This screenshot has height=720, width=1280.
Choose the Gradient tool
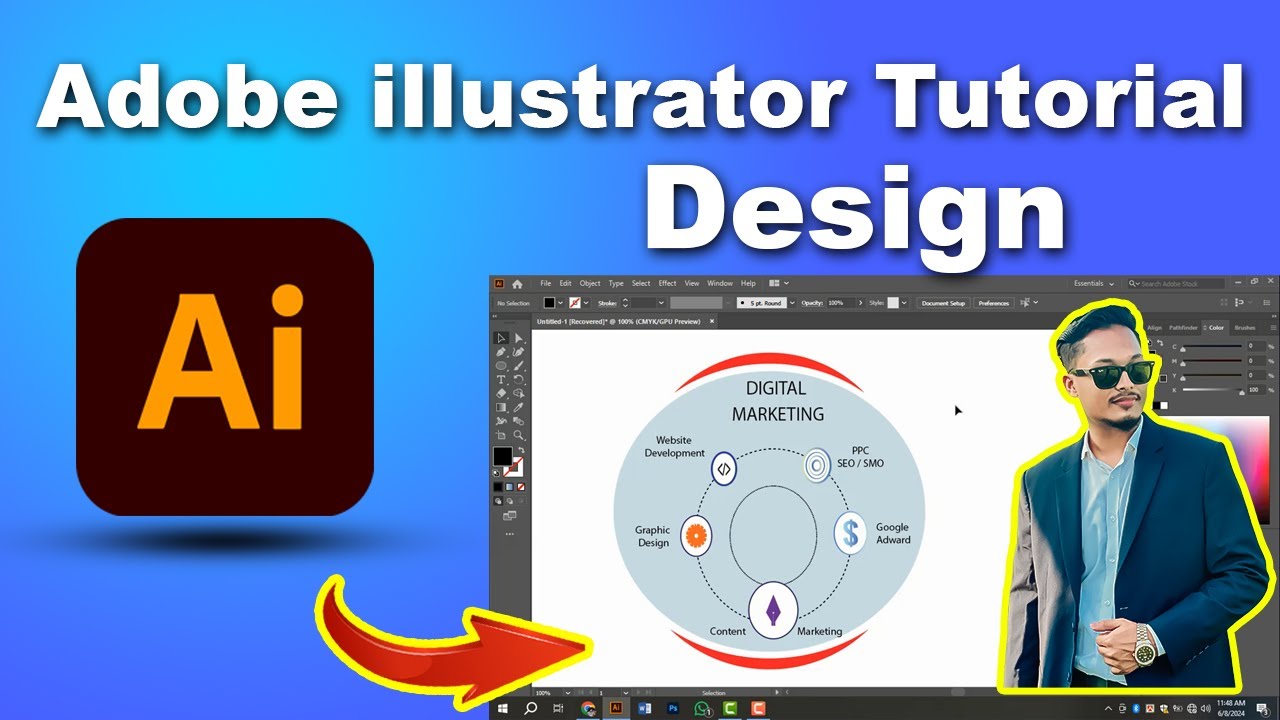pos(501,407)
